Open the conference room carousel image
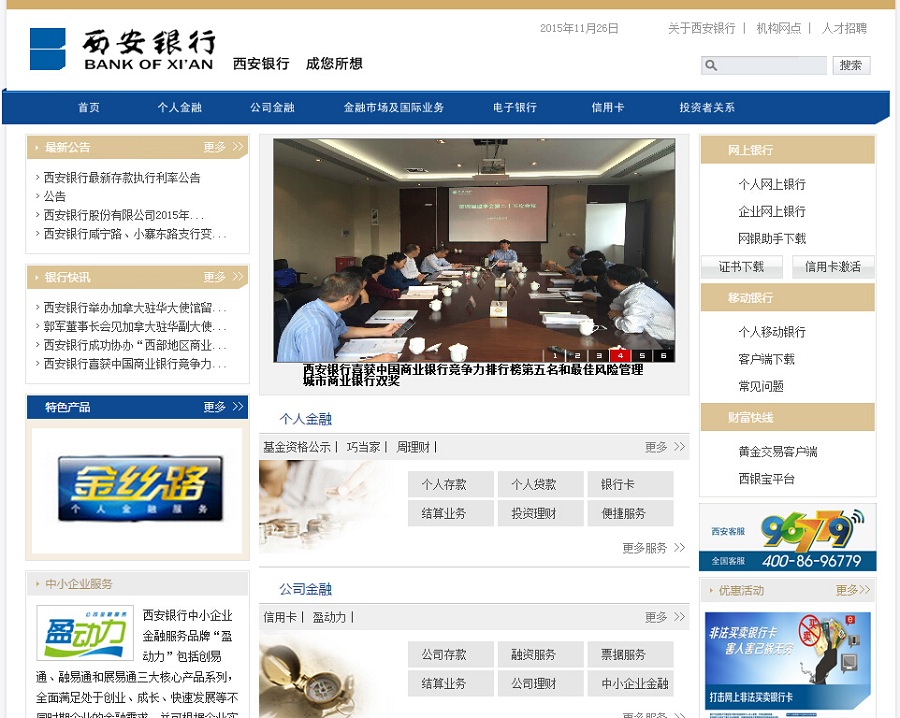The image size is (900, 718). (x=474, y=250)
